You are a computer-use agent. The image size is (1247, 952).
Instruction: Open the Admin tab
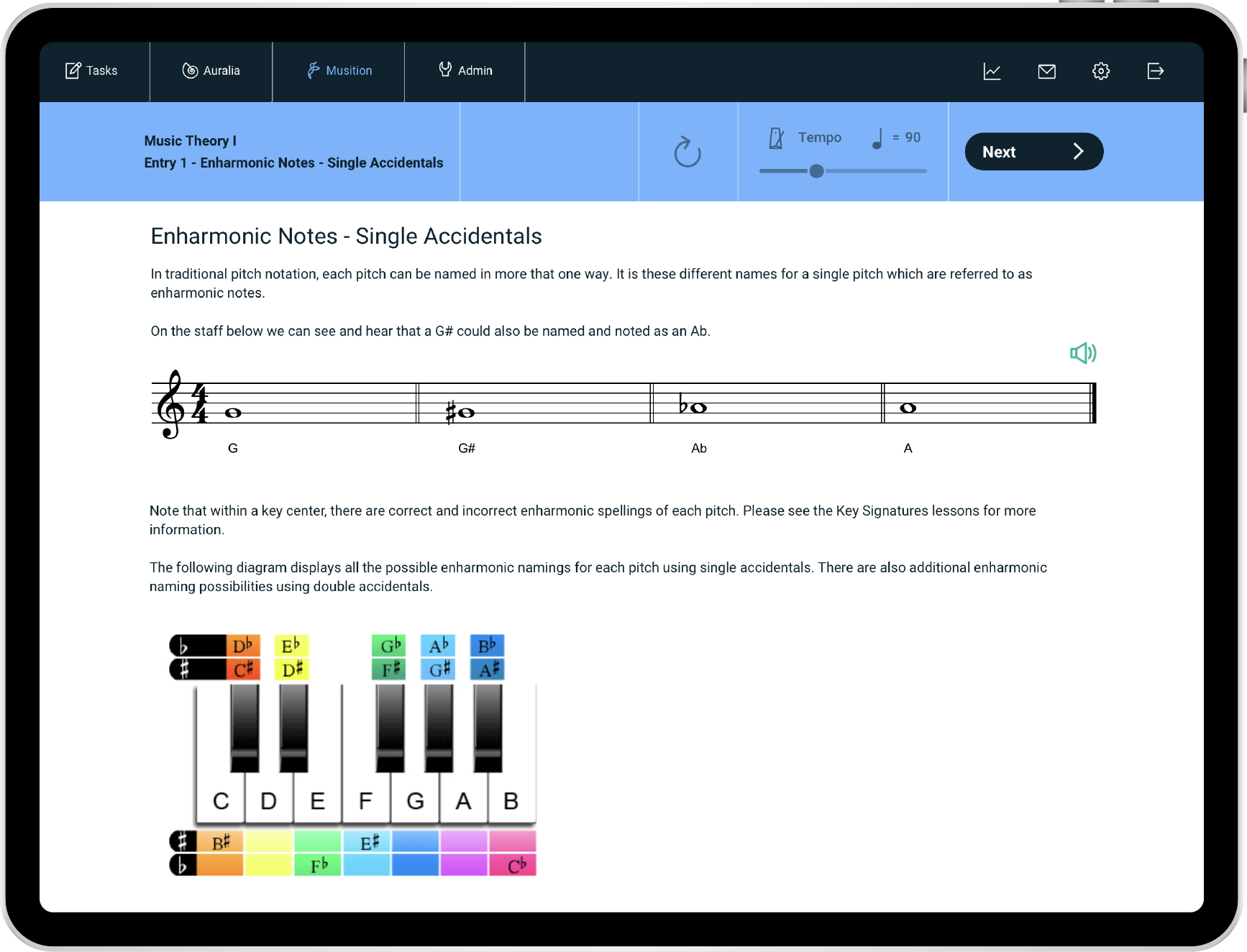click(465, 70)
